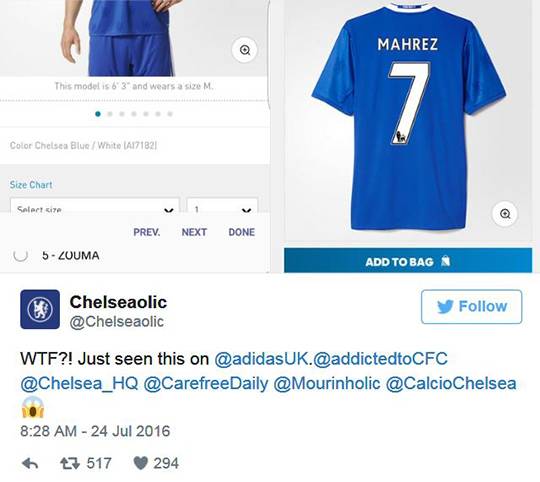Retweet using the retweet icon
Screen dimensions: 540x482
click(70, 463)
